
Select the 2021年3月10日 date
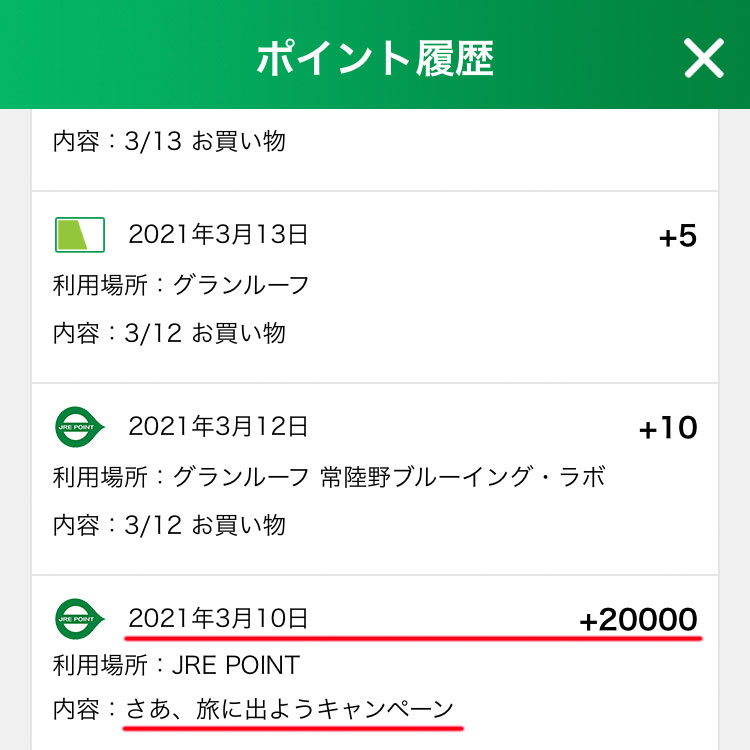pos(218,618)
